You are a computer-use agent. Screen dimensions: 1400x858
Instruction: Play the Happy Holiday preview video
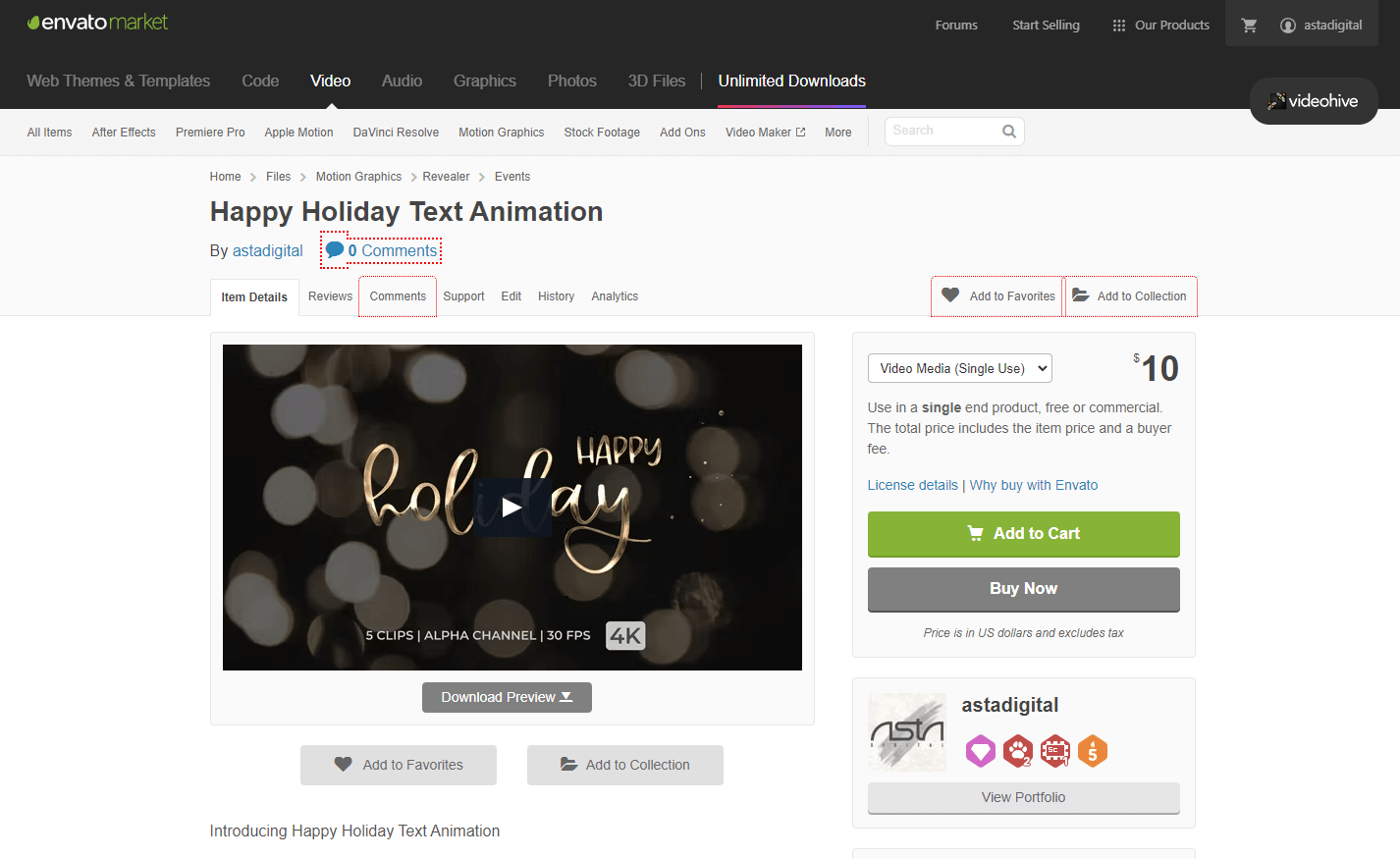point(512,507)
